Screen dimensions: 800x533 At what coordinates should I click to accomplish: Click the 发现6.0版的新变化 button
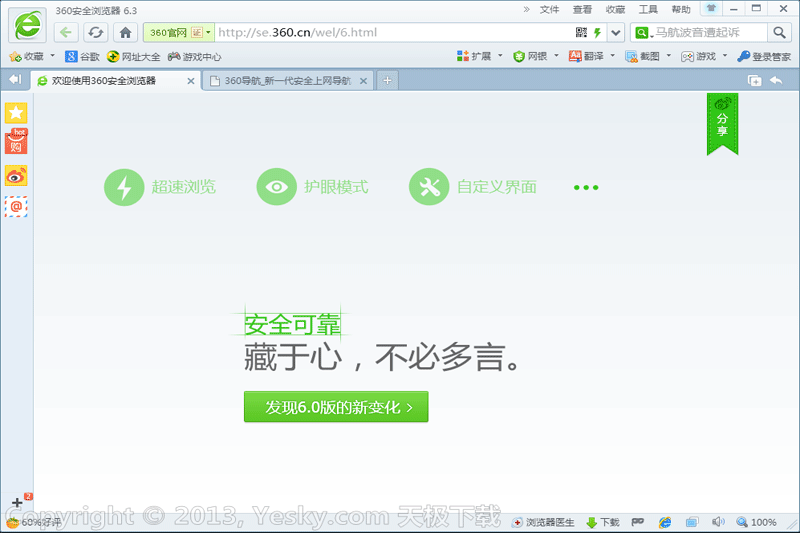pos(336,407)
